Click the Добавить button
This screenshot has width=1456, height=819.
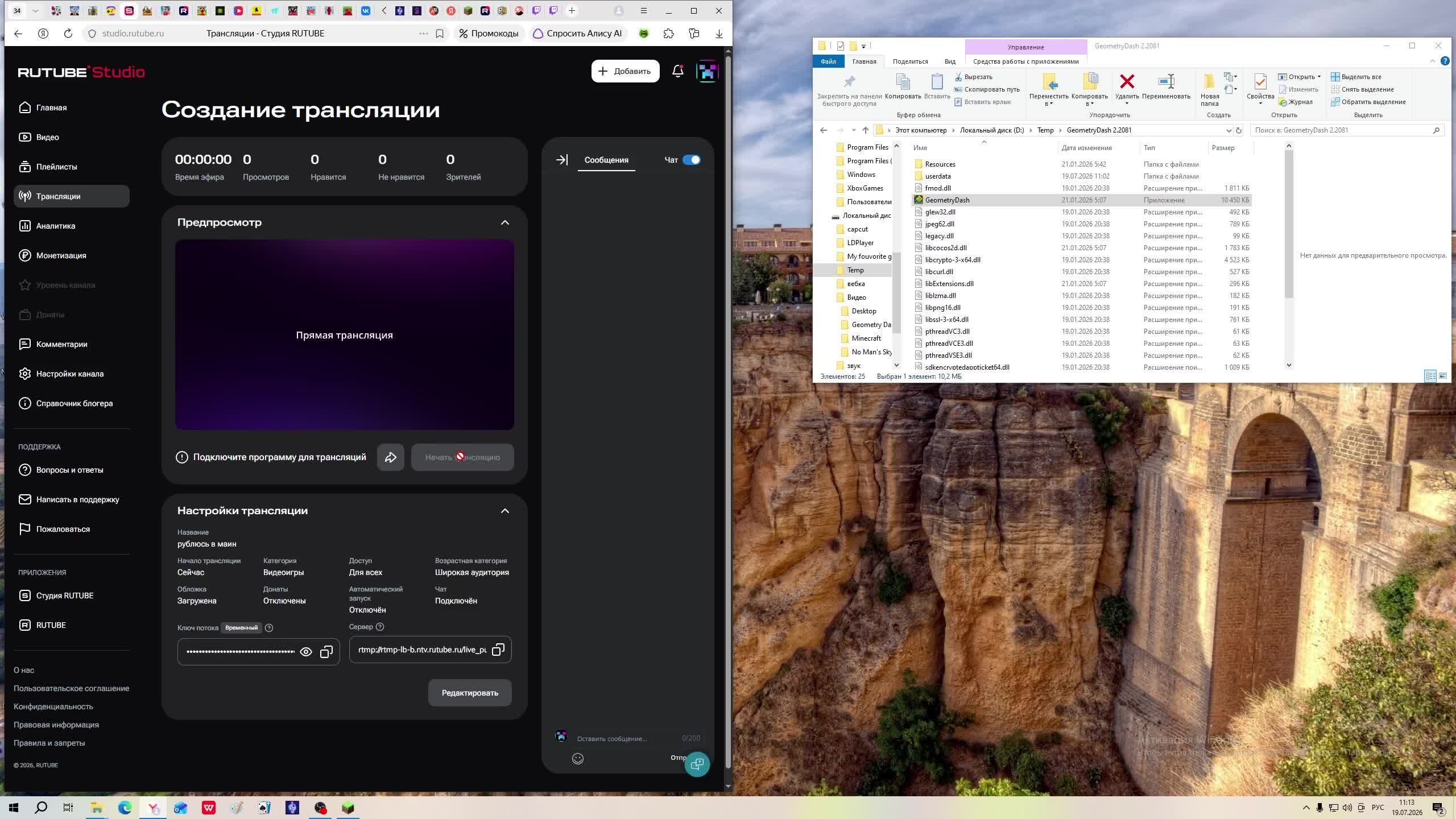click(625, 71)
